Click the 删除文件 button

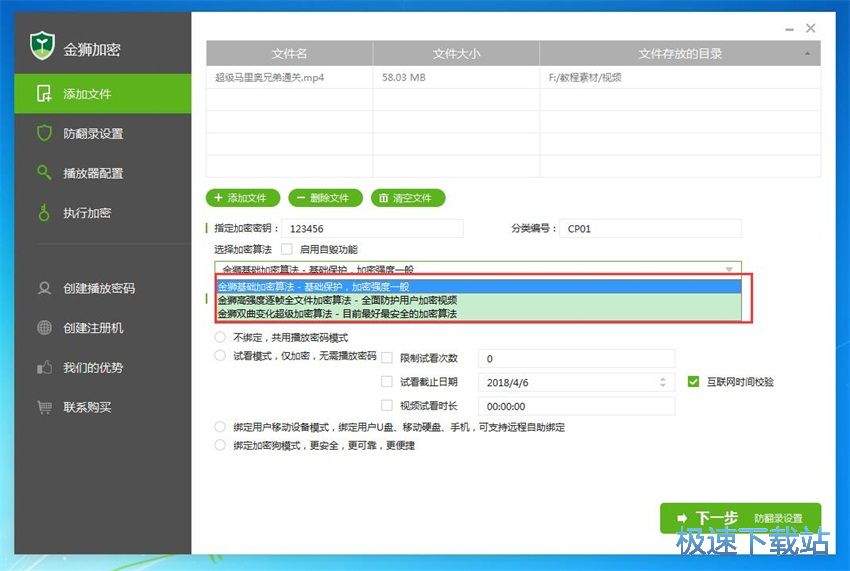[325, 198]
